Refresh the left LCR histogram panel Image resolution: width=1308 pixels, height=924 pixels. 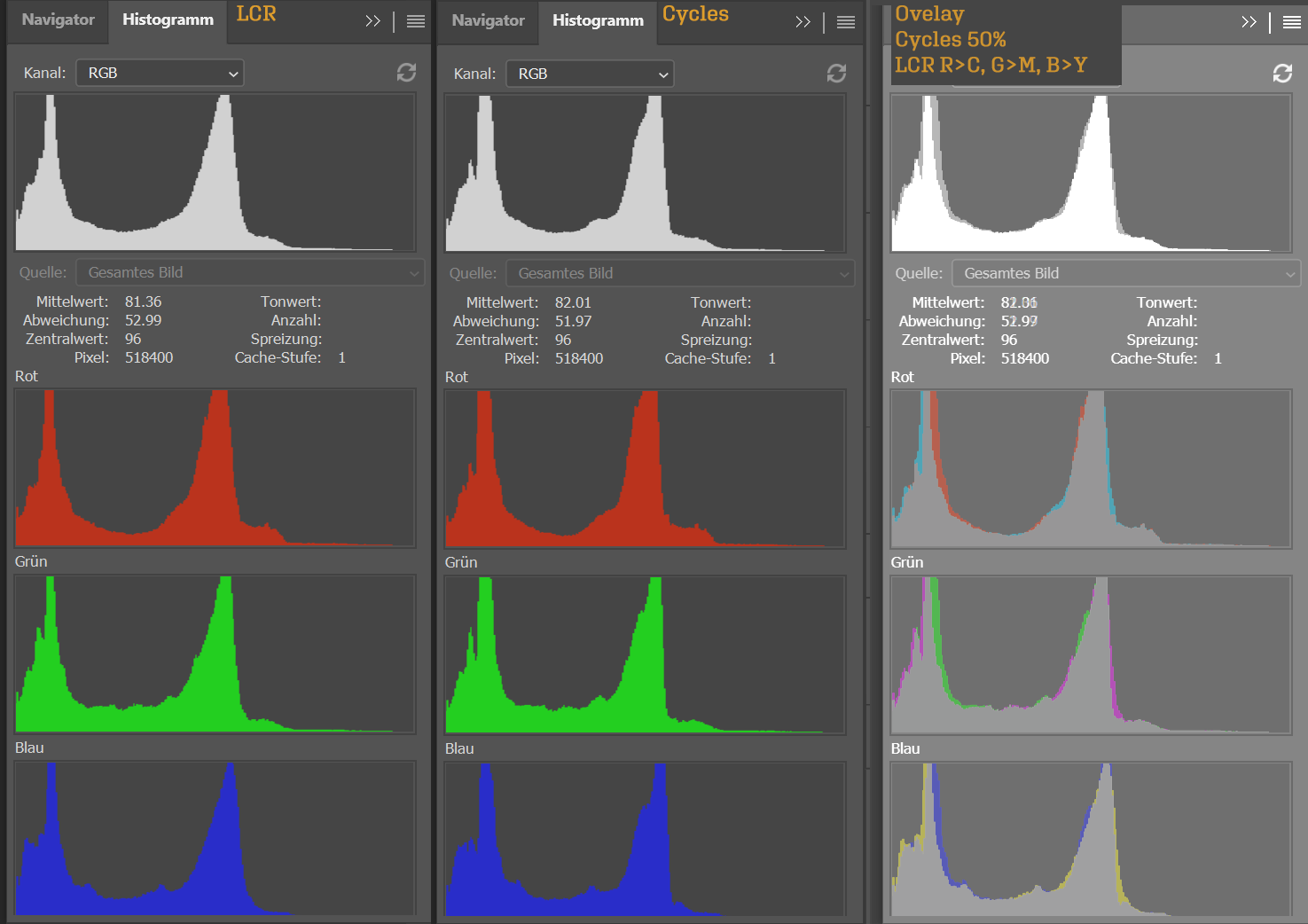click(406, 73)
